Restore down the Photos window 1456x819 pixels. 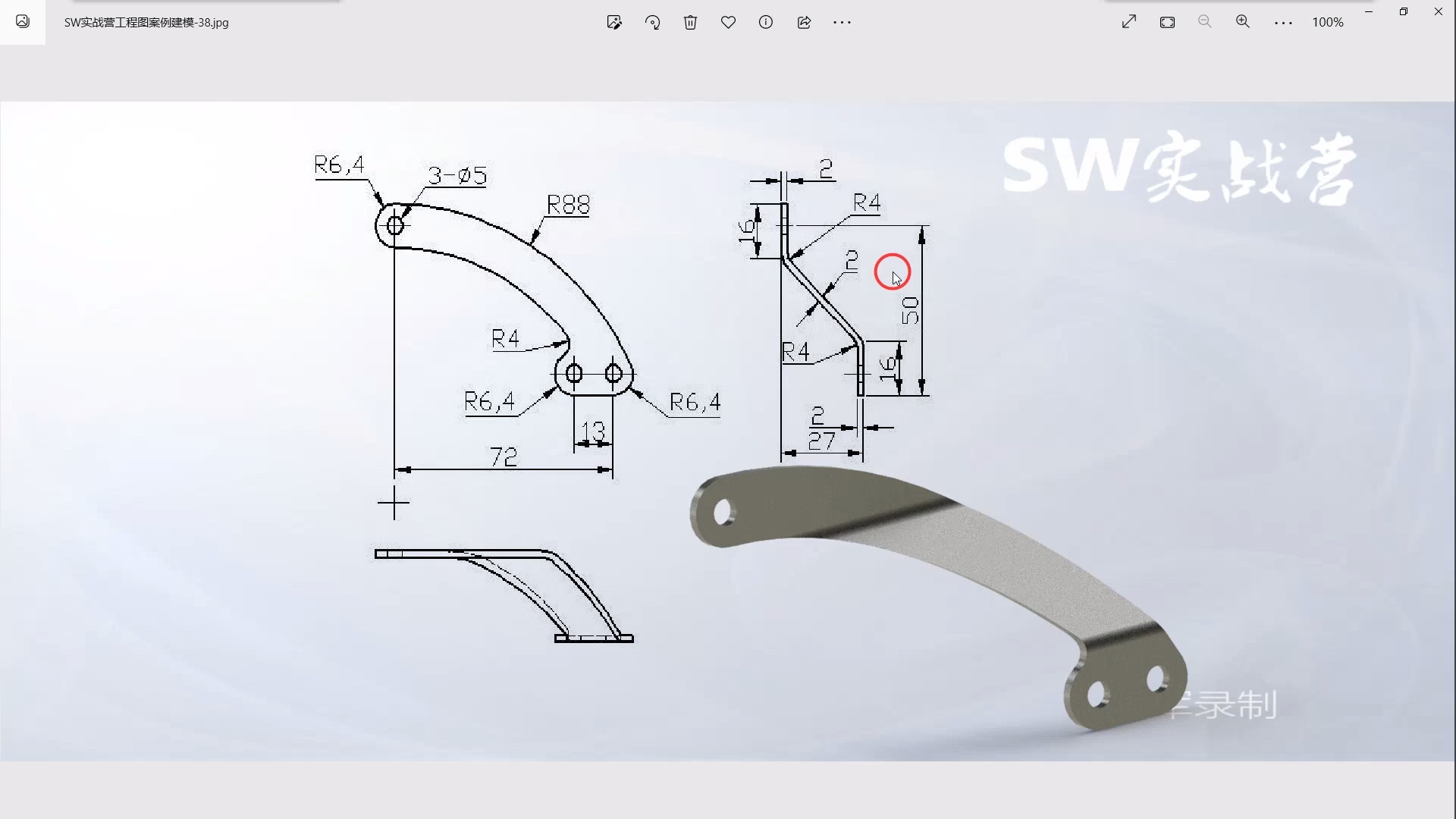(x=1404, y=11)
